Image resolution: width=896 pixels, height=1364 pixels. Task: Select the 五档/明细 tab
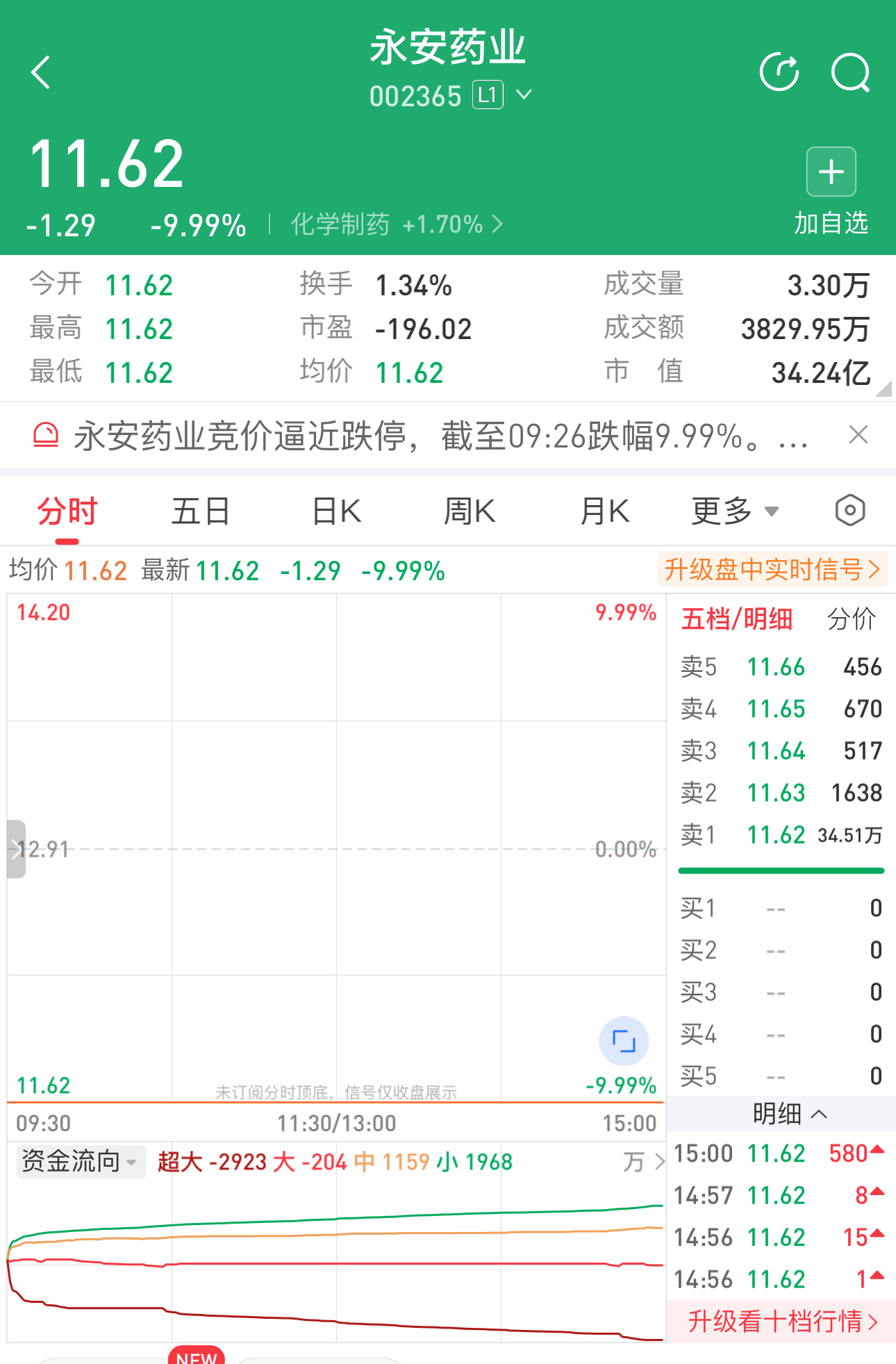737,618
